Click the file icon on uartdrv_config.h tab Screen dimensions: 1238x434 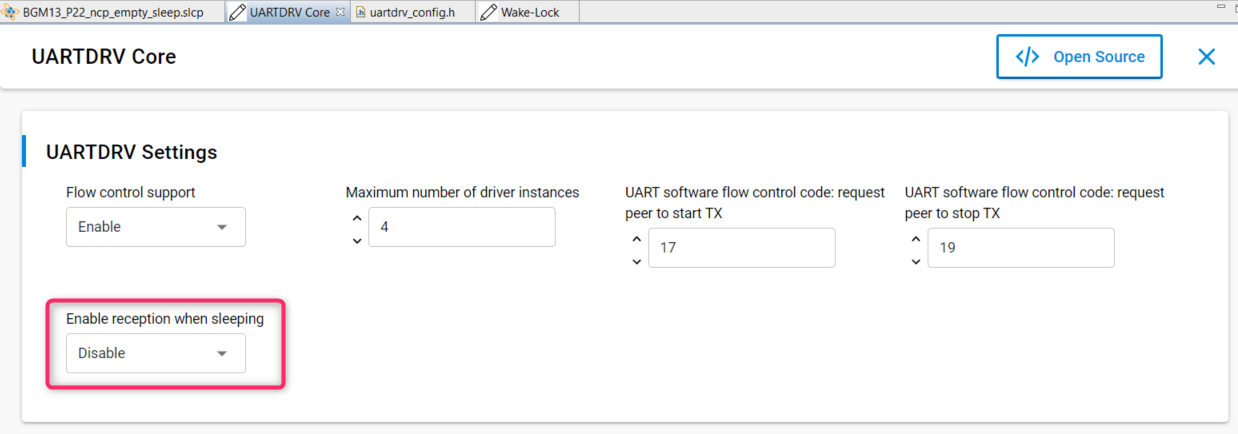tap(362, 12)
